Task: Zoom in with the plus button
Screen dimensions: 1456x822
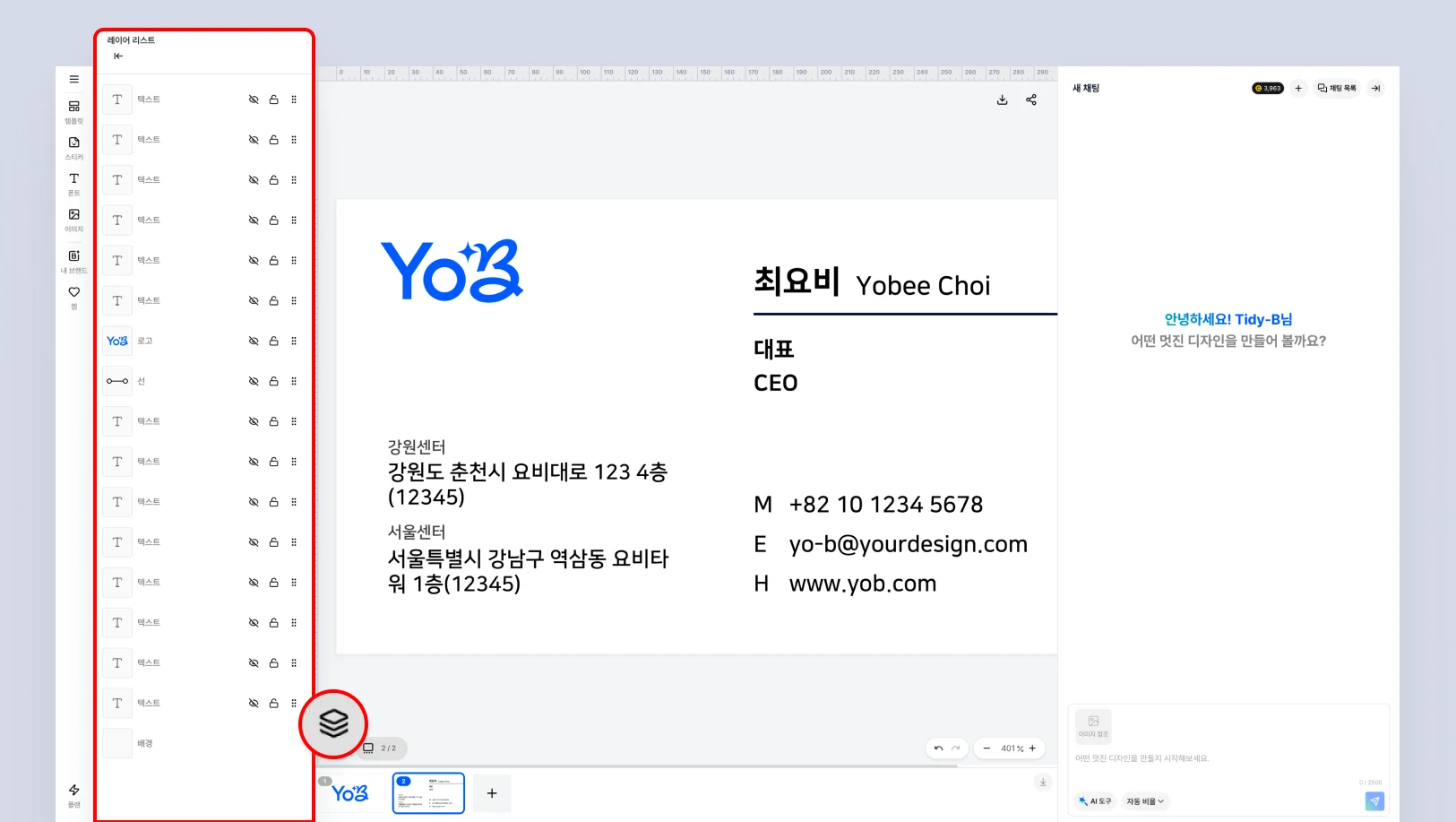Action: pyautogui.click(x=1032, y=748)
